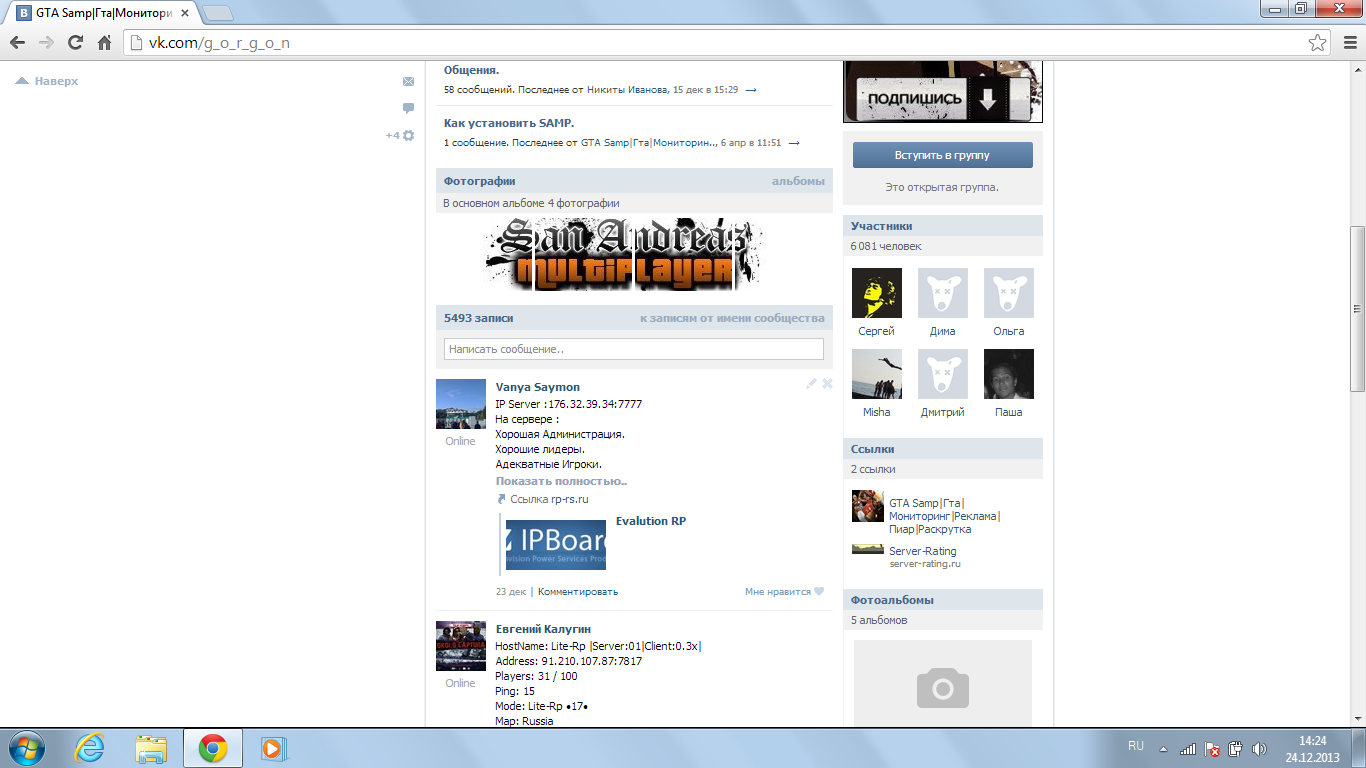Viewport: 1366px width, 768px height.
Task: Select the GTA Samp browser tab
Action: [104, 12]
